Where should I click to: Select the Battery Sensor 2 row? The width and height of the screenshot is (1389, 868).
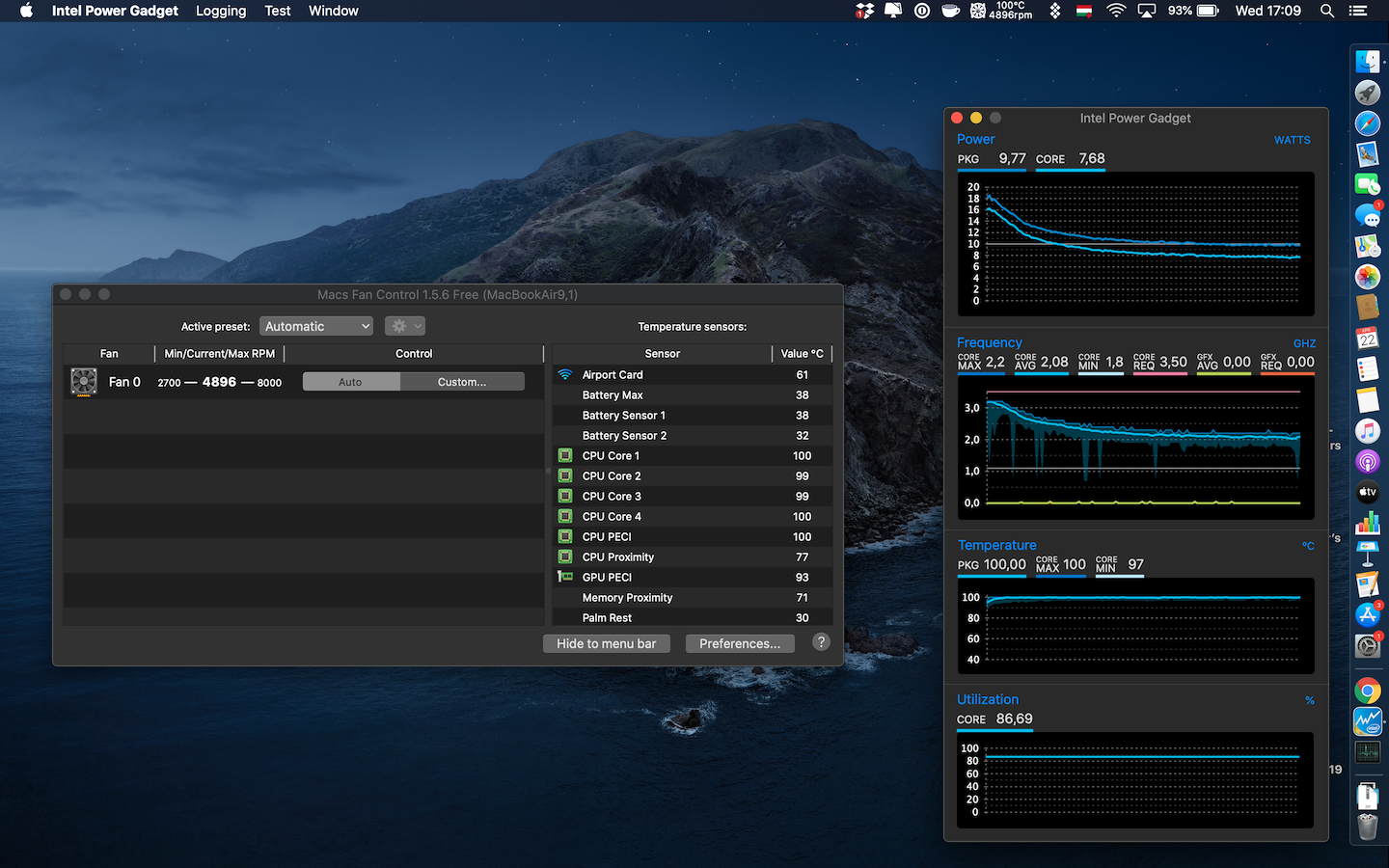(692, 435)
